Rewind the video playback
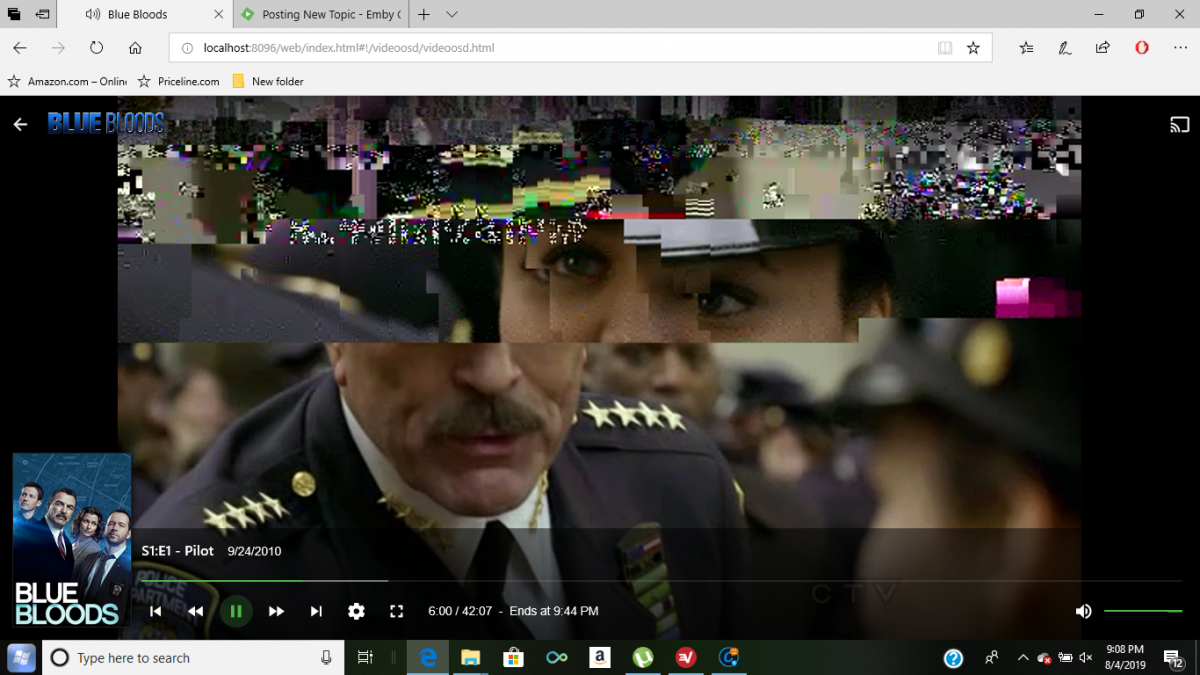This screenshot has width=1200, height=675. click(x=196, y=611)
